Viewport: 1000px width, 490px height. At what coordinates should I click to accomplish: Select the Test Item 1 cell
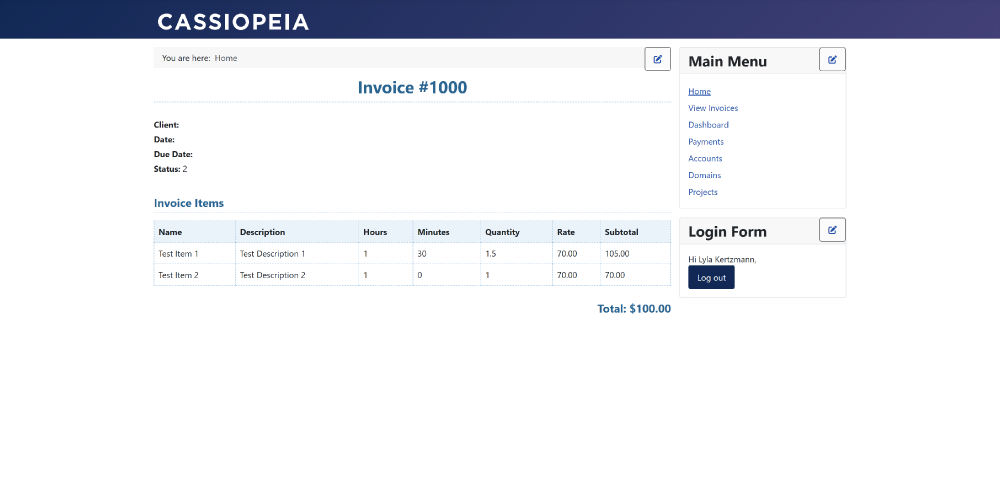[x=195, y=254]
